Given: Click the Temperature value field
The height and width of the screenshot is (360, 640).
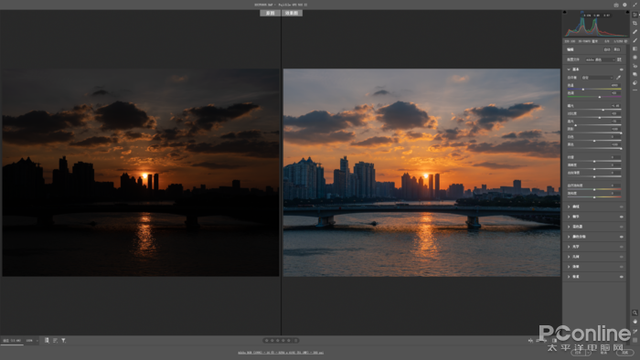Looking at the screenshot, I should point(615,85).
